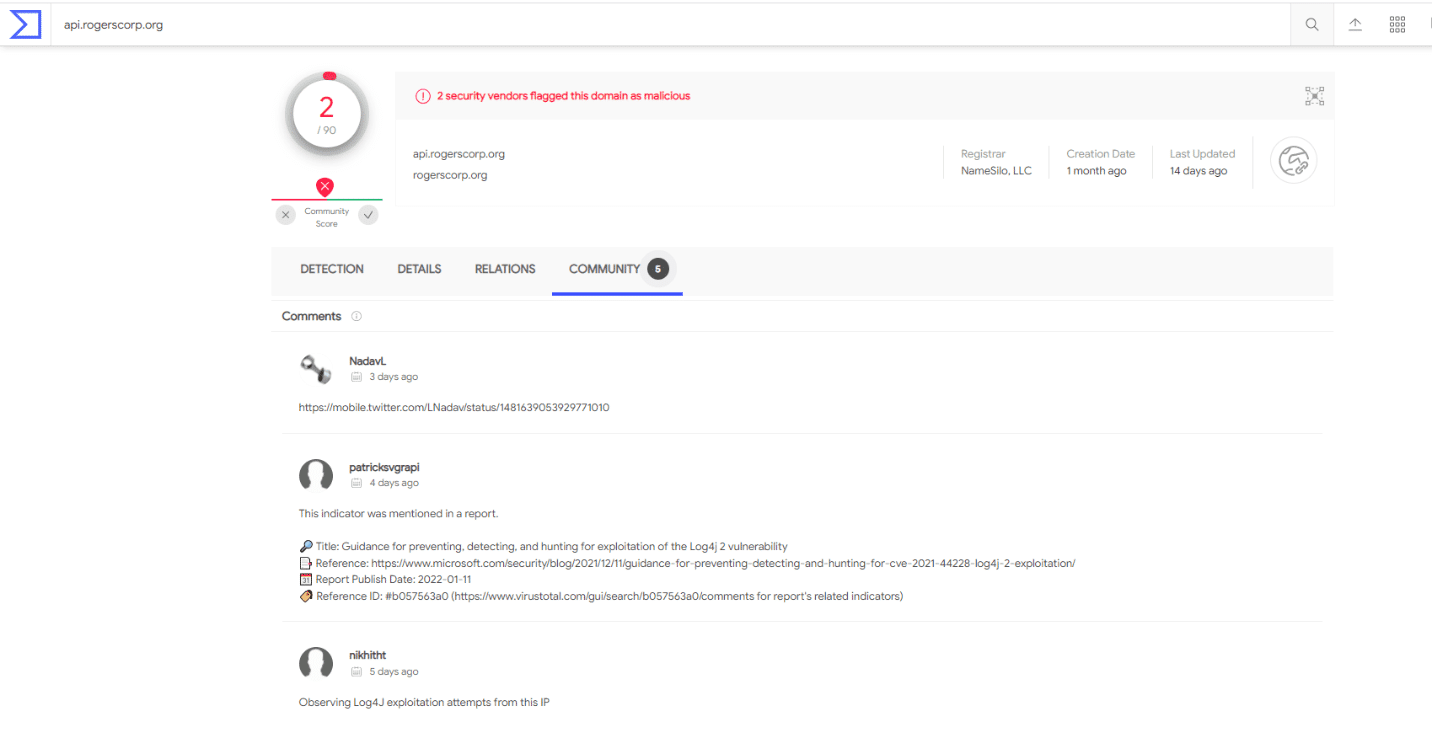Click the calendar icon by 3 days ago

tap(356, 377)
